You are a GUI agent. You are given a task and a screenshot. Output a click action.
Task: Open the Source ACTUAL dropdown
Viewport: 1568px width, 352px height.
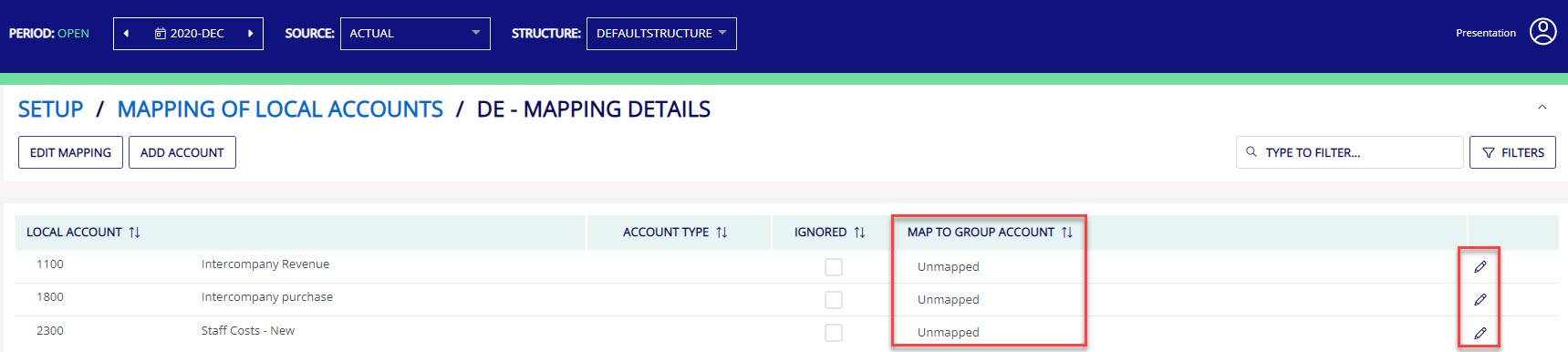[415, 34]
